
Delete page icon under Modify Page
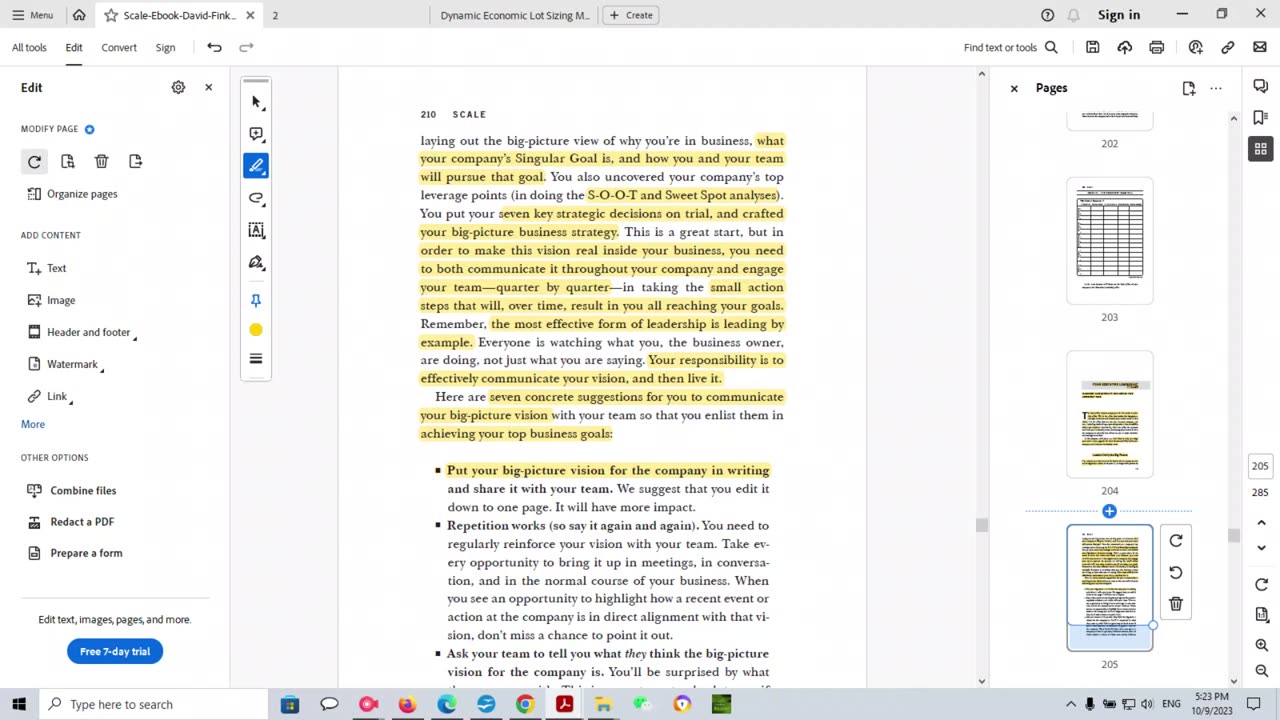pyautogui.click(x=101, y=161)
